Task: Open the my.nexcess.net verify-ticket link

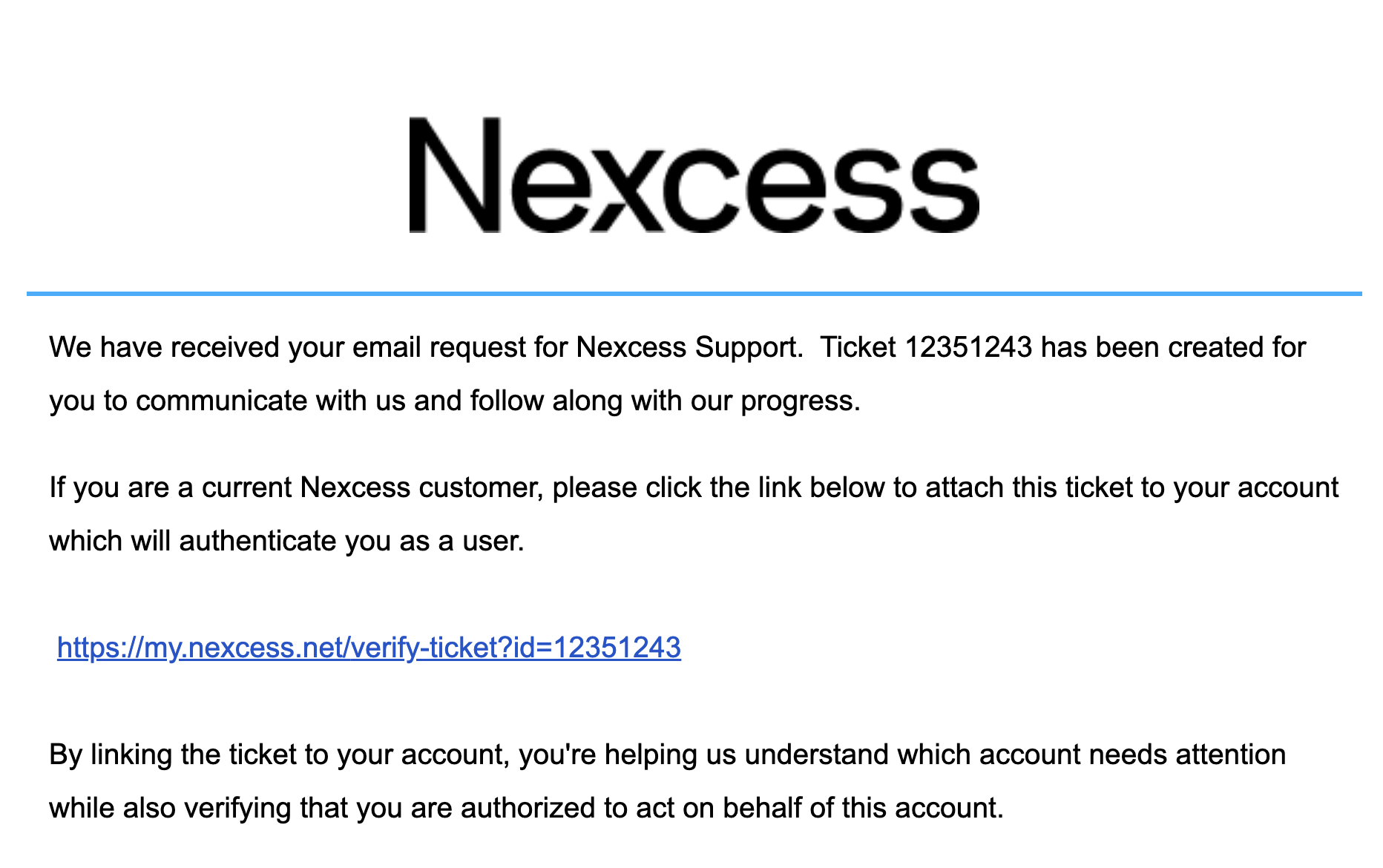Action: pyautogui.click(x=369, y=648)
